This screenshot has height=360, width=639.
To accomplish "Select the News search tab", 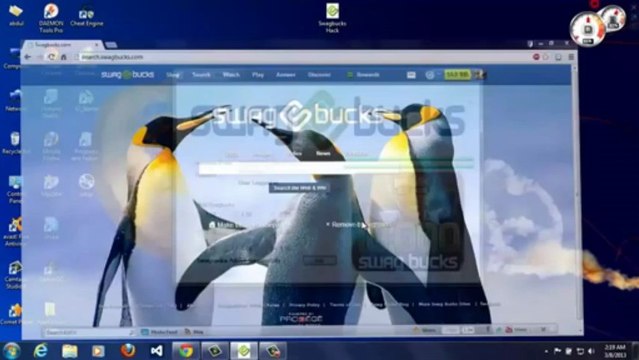I will 323,154.
